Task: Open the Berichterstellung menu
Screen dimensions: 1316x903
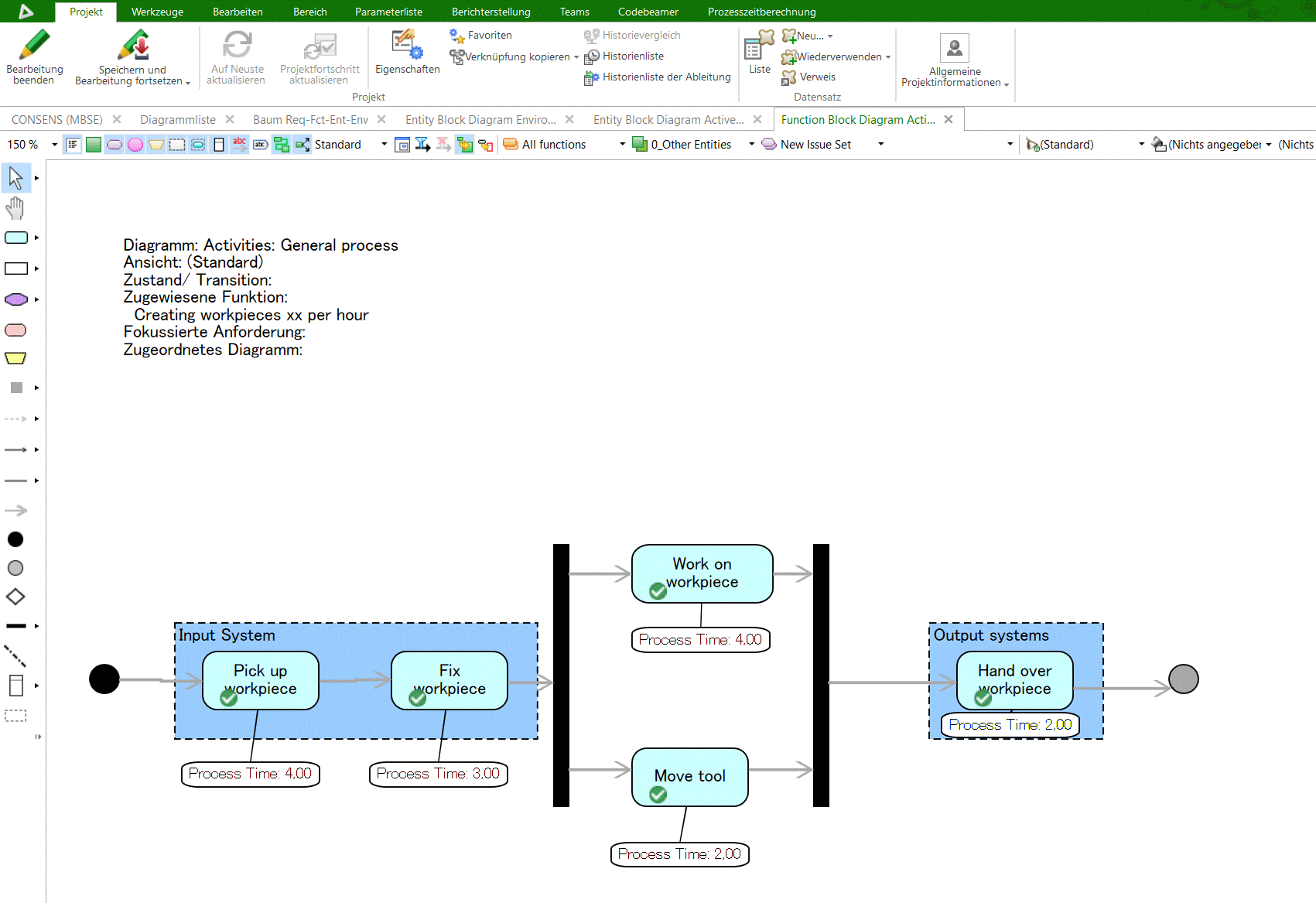Action: [491, 12]
